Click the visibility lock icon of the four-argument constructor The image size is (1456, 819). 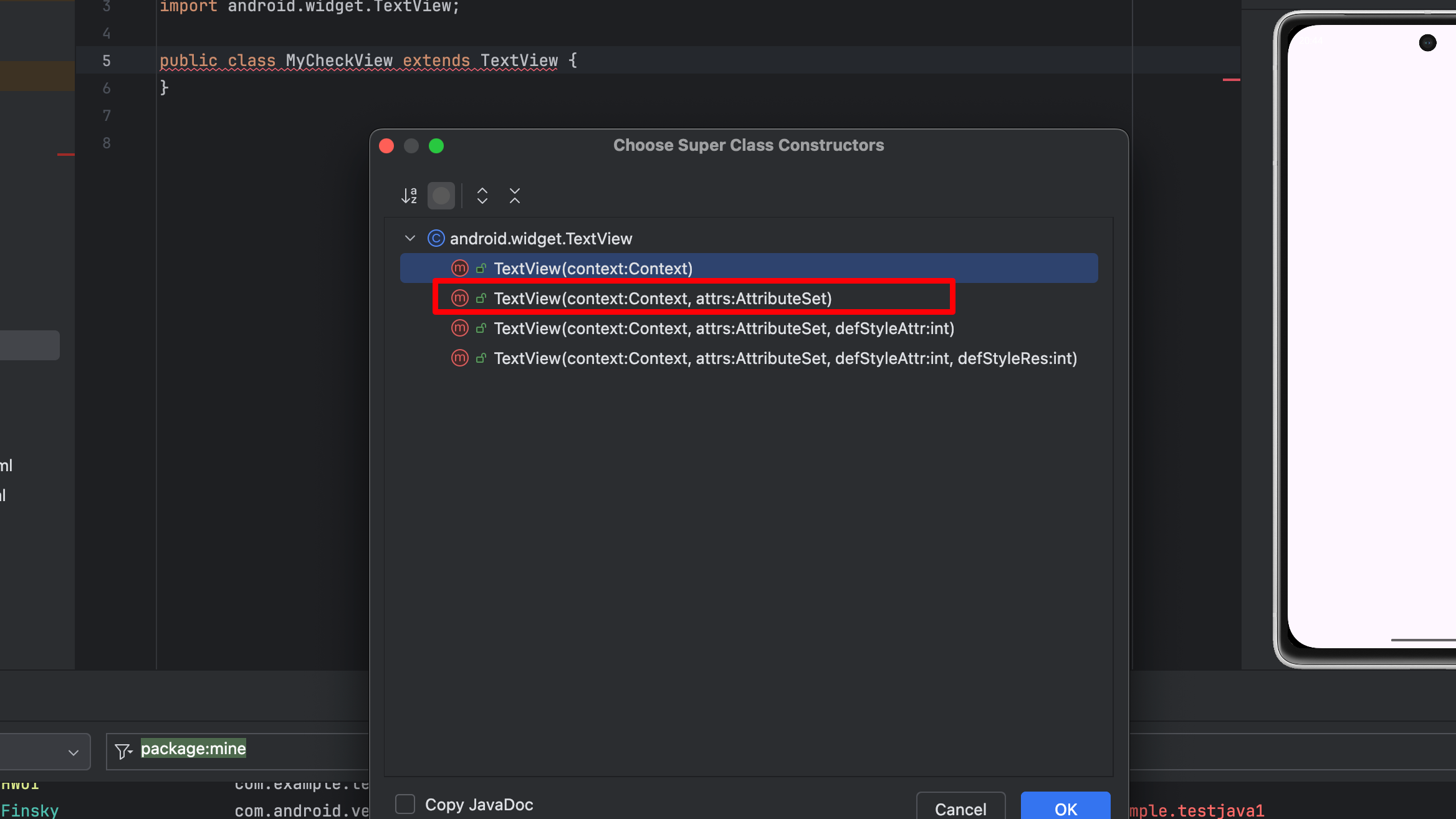[x=481, y=358]
